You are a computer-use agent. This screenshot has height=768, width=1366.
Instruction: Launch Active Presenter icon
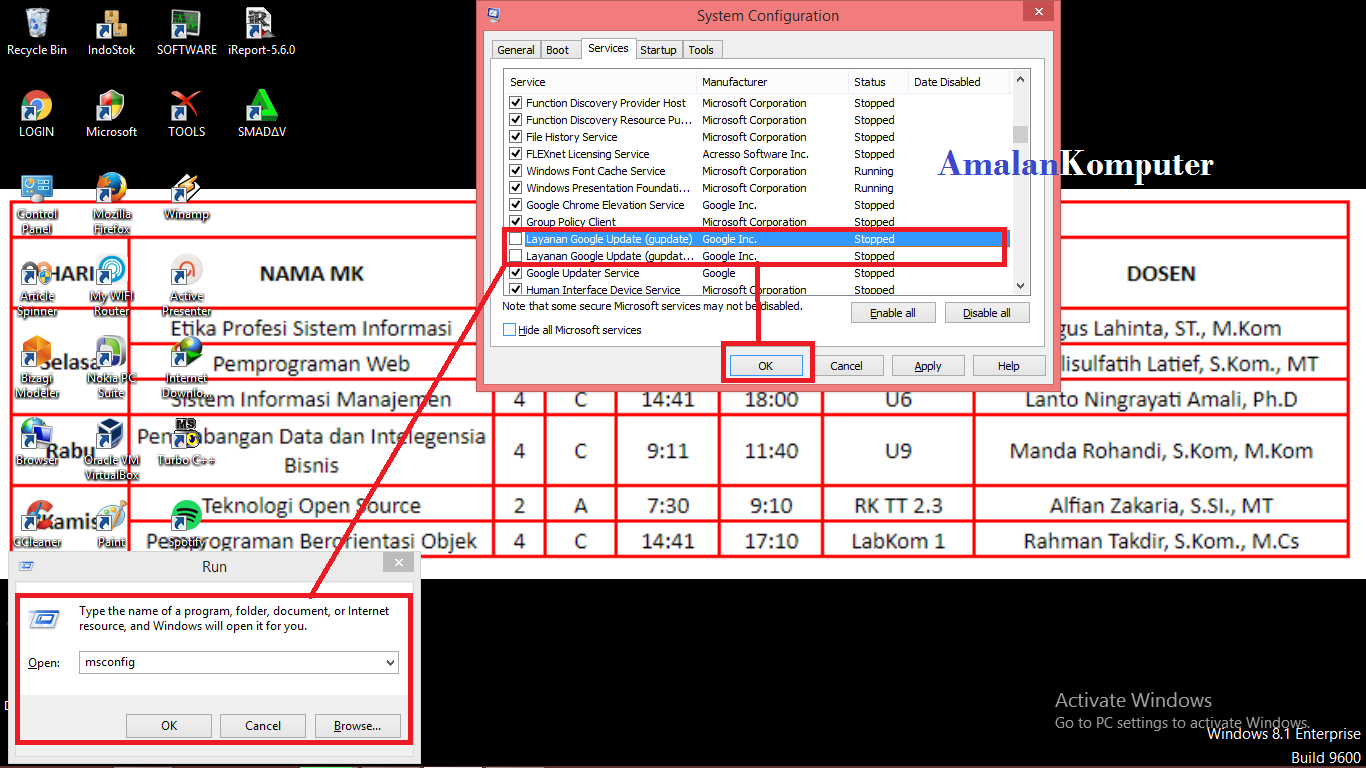tap(186, 286)
